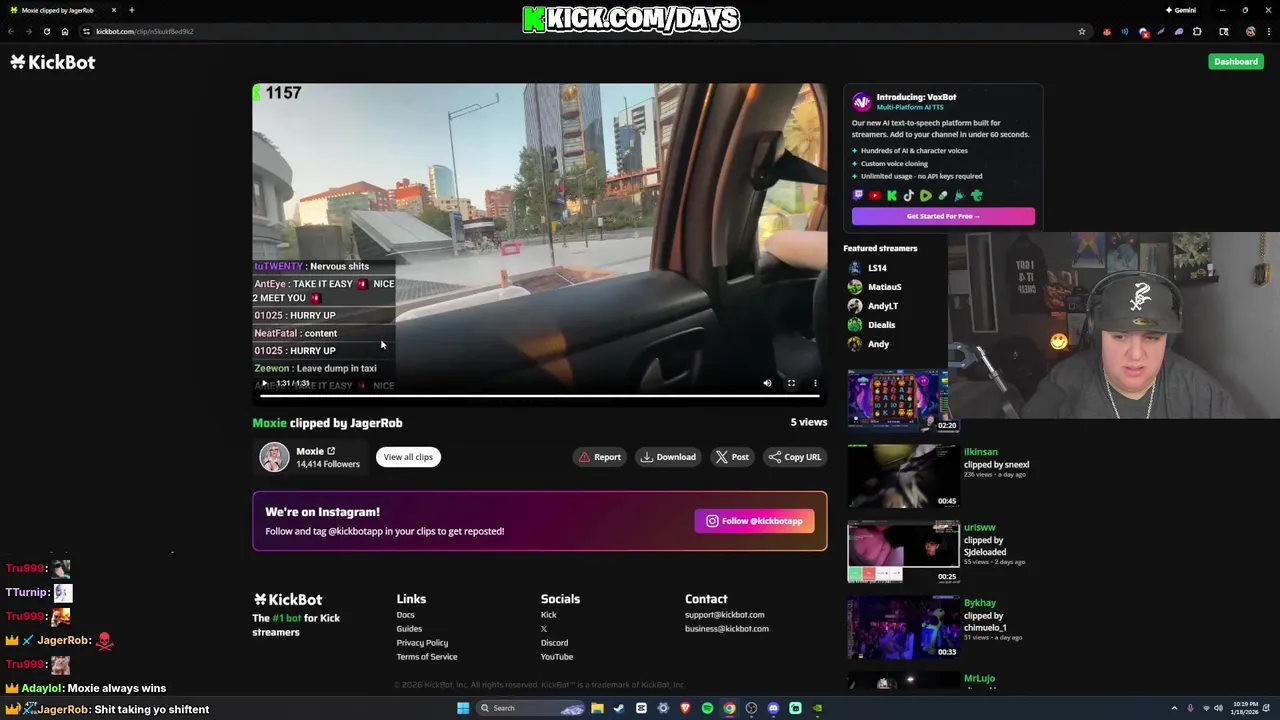Screen dimensions: 1280x720
Task: Open the Dashboard button
Action: (1235, 62)
